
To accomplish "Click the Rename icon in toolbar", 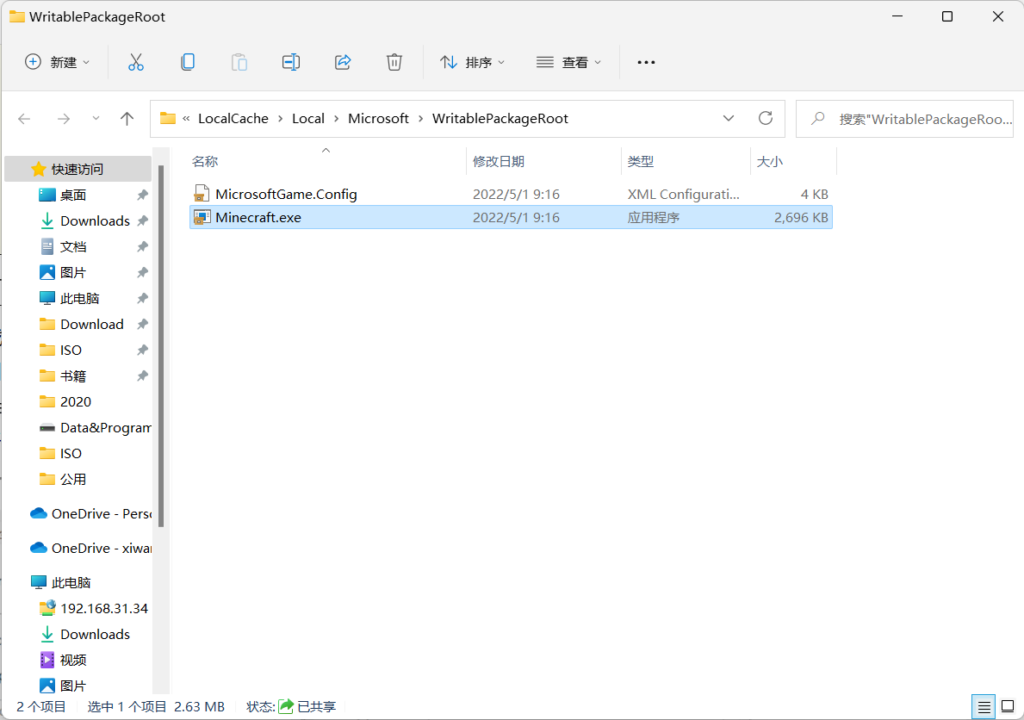I will [291, 62].
